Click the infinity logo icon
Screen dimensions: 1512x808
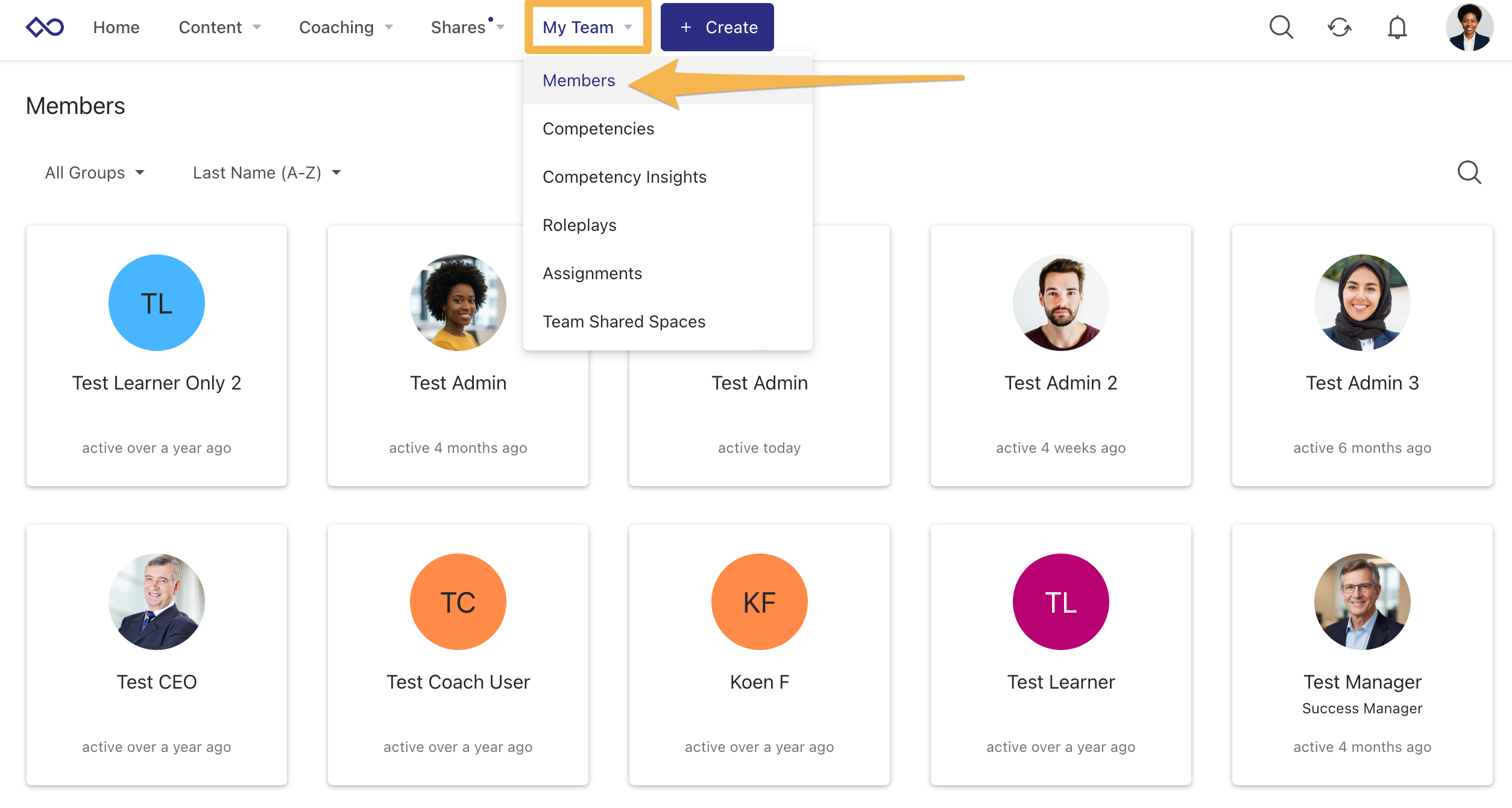(45, 27)
